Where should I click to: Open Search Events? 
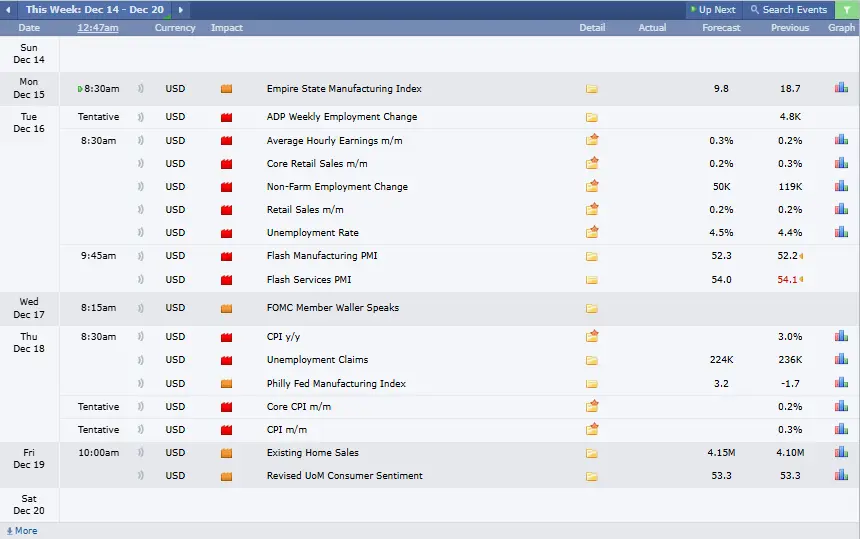pos(789,10)
